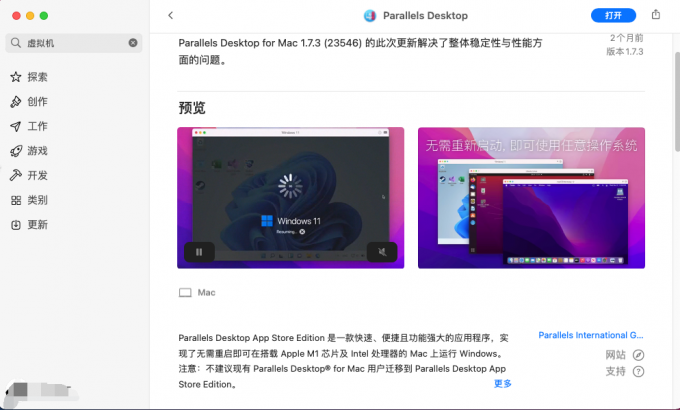Click the search magnifier icon
Image resolution: width=680 pixels, height=410 pixels.
[16, 43]
